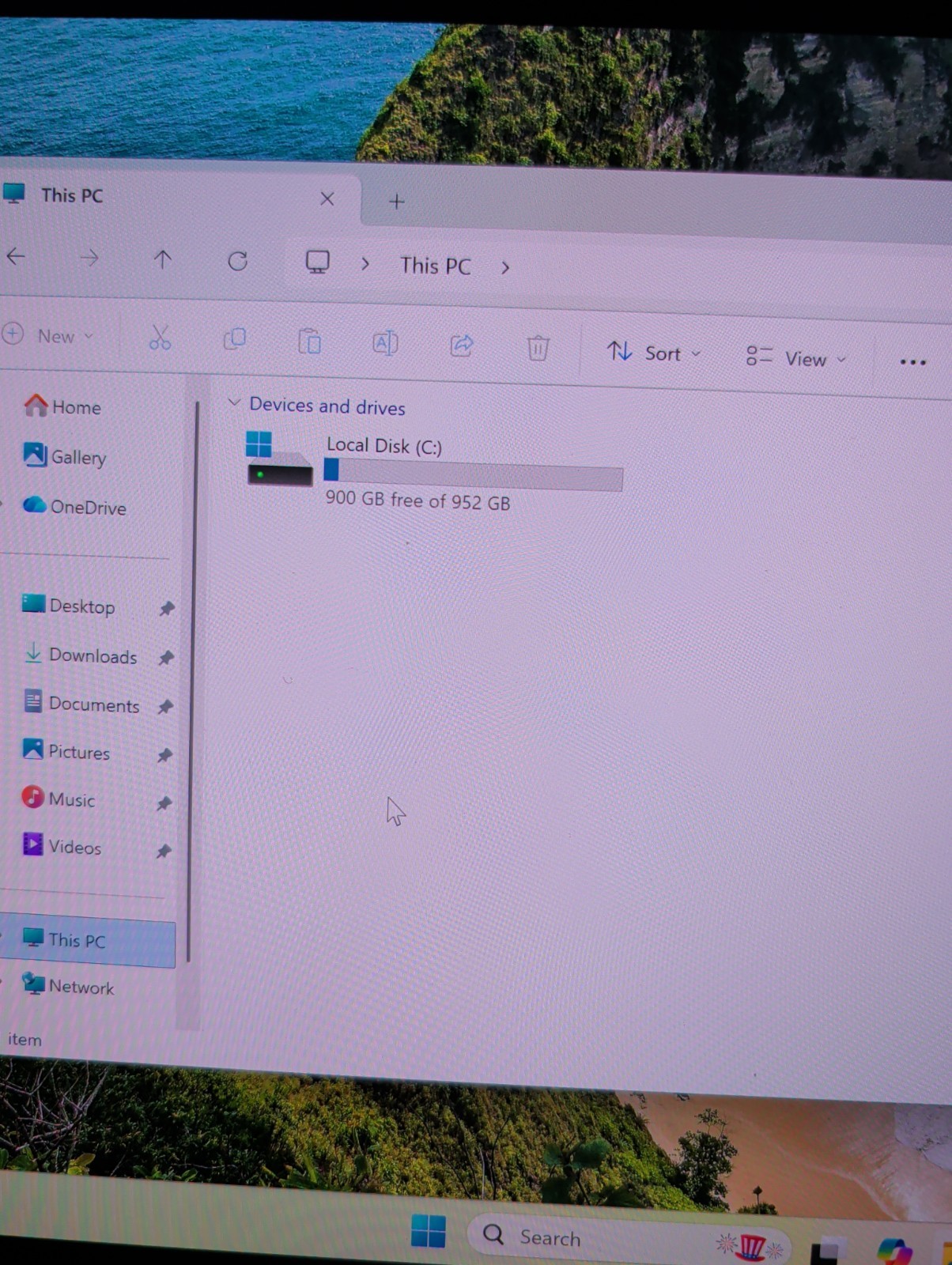
Task: Click the Rename icon in toolbar
Action: [385, 343]
